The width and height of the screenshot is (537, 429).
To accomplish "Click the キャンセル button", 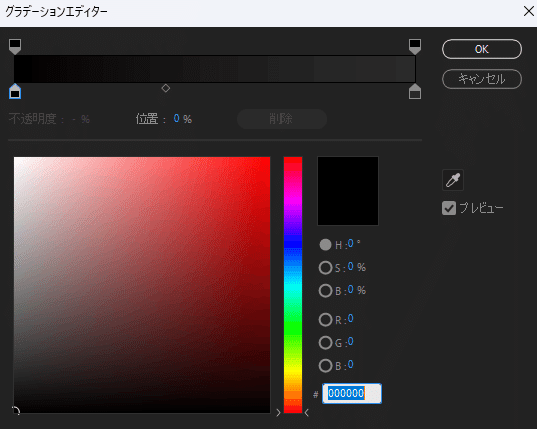I will pos(482,79).
